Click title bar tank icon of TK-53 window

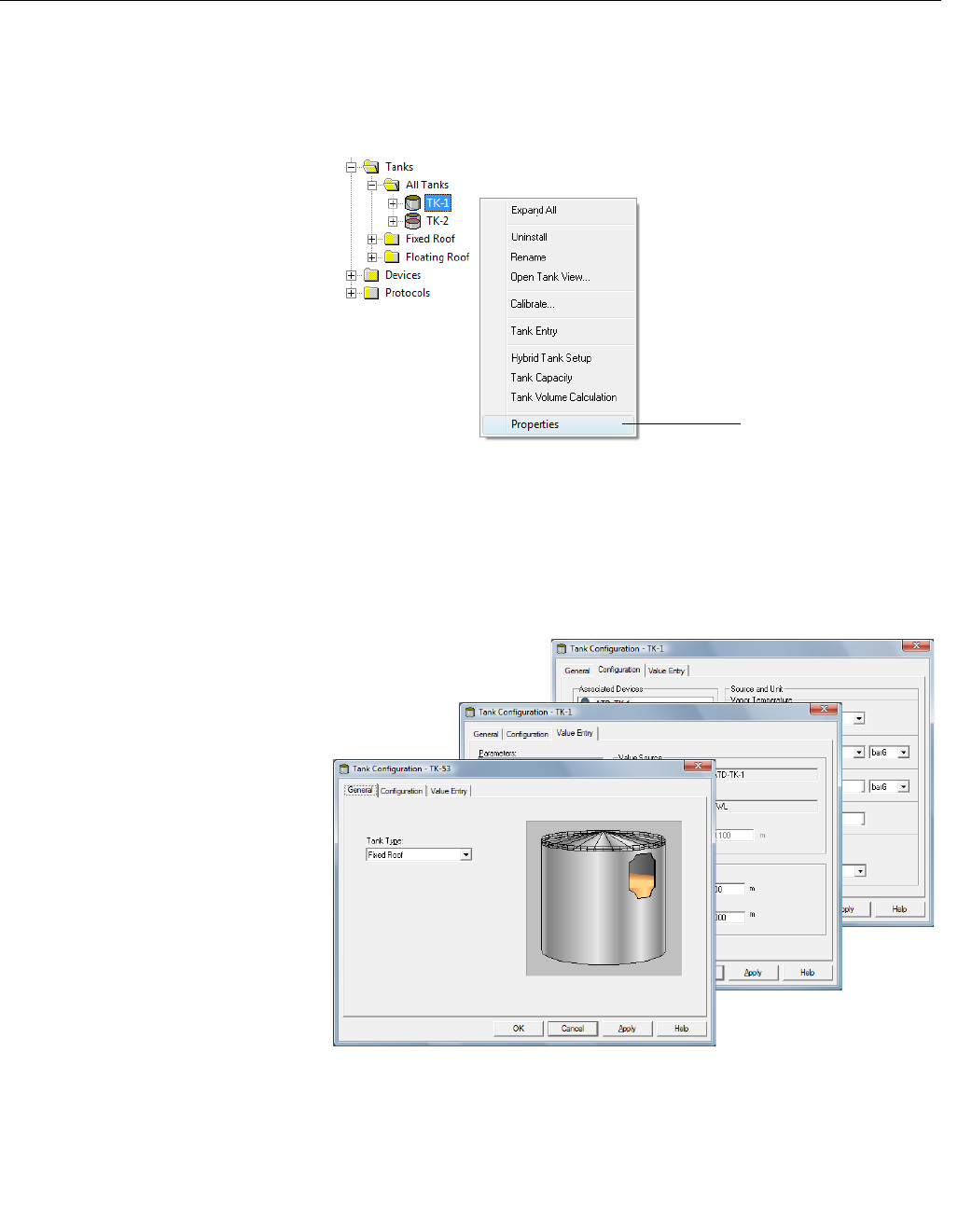point(344,769)
